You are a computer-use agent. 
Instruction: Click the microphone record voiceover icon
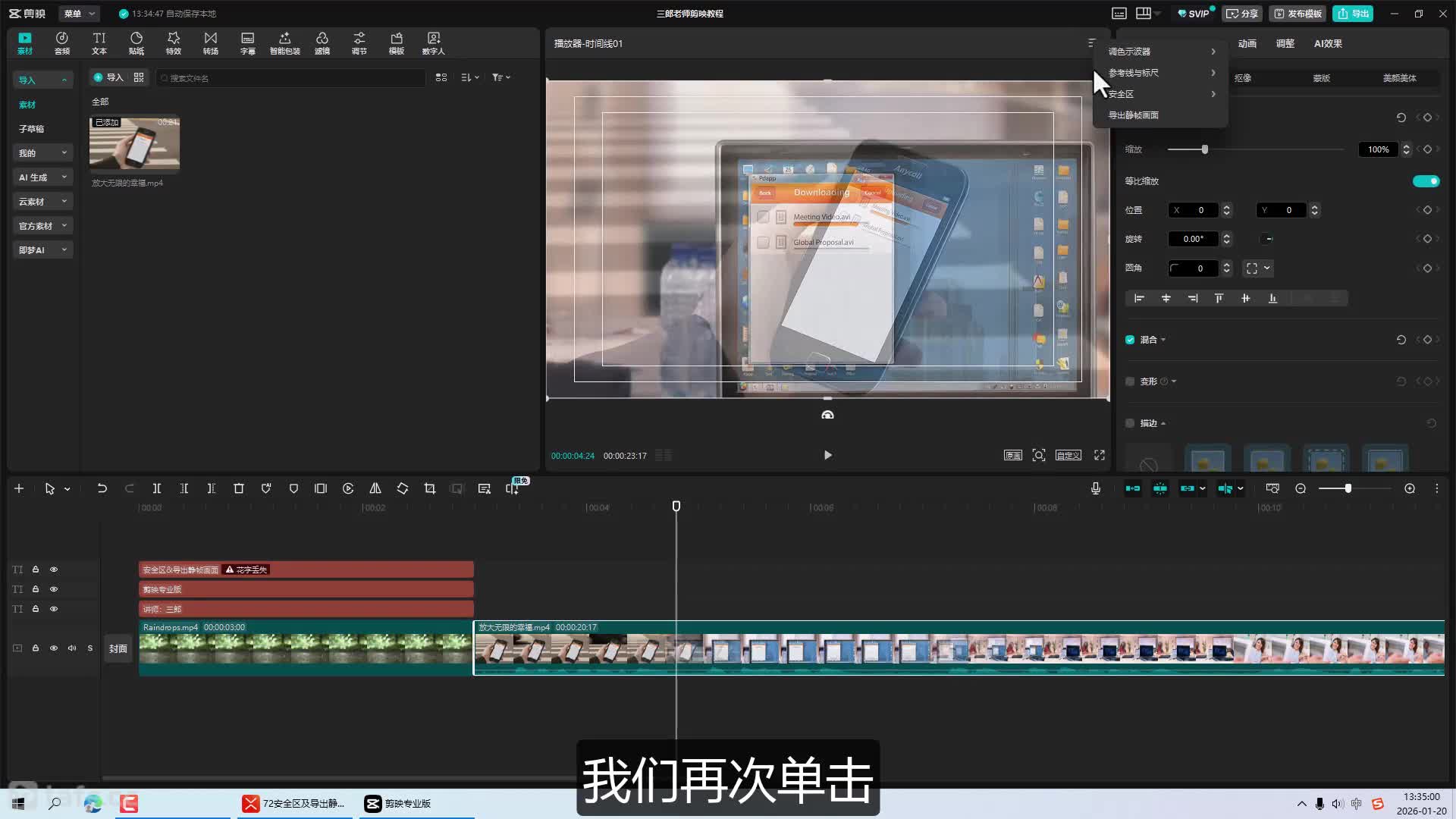coord(1096,489)
